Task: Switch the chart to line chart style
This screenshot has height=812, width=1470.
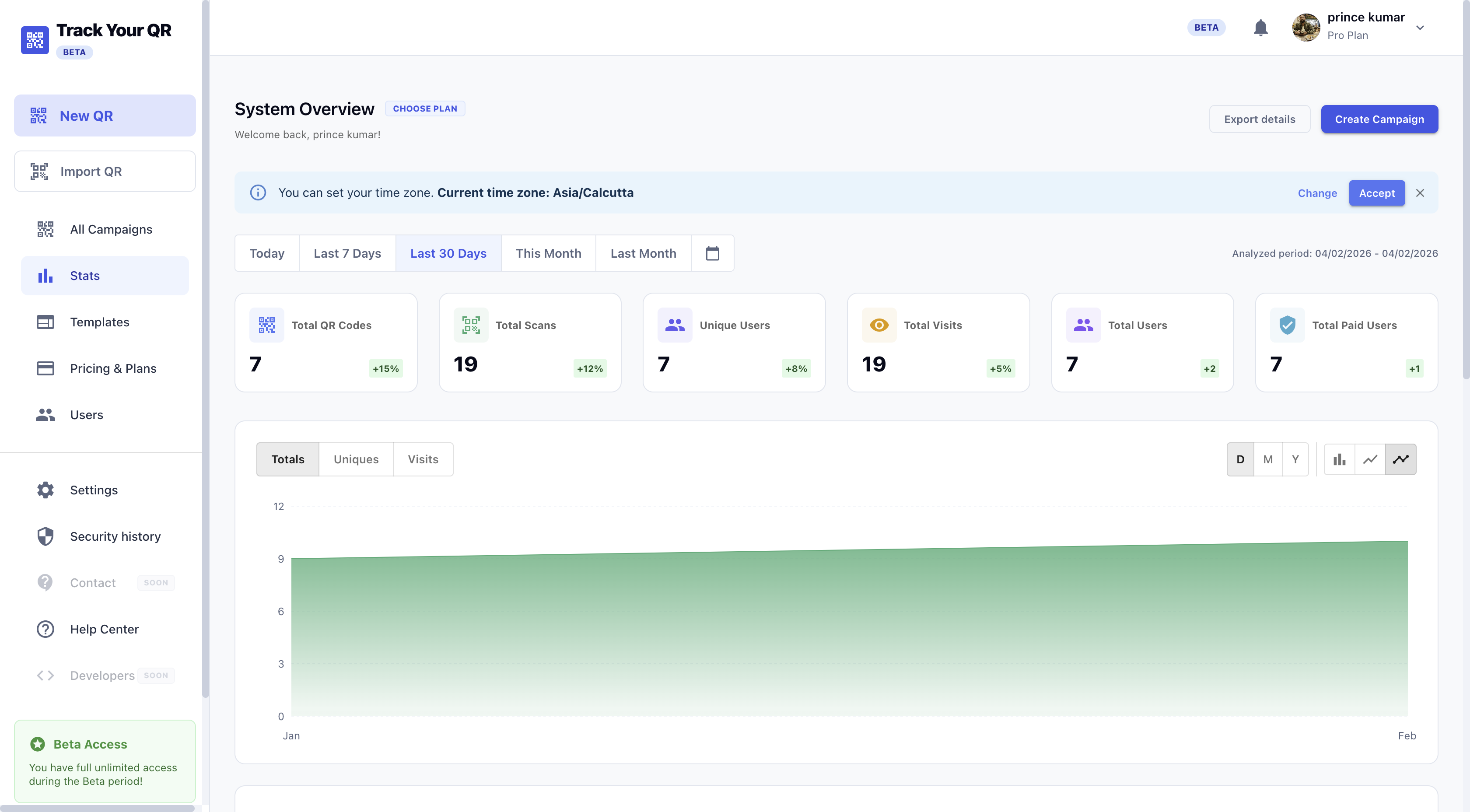Action: (1370, 459)
